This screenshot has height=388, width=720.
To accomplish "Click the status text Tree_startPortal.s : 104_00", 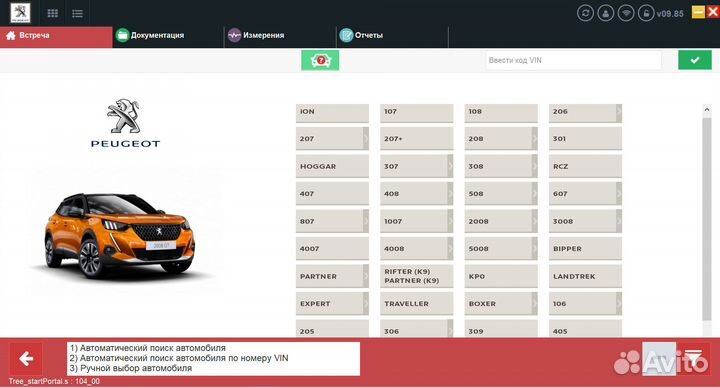I will pos(54,381).
